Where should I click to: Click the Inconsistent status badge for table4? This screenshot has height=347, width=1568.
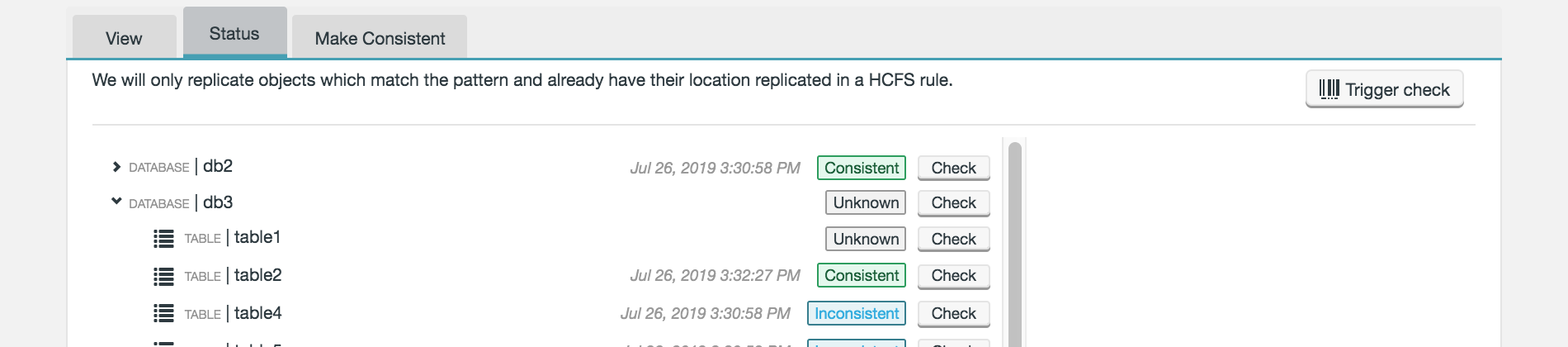click(856, 314)
